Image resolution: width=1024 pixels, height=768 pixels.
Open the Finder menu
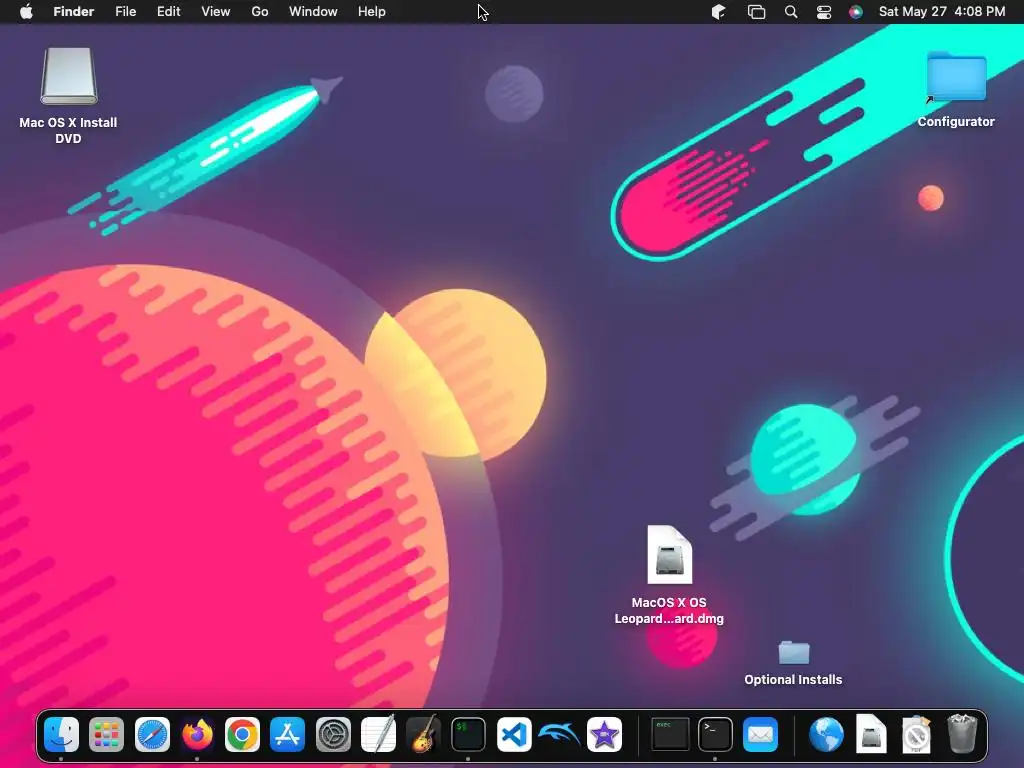74,12
